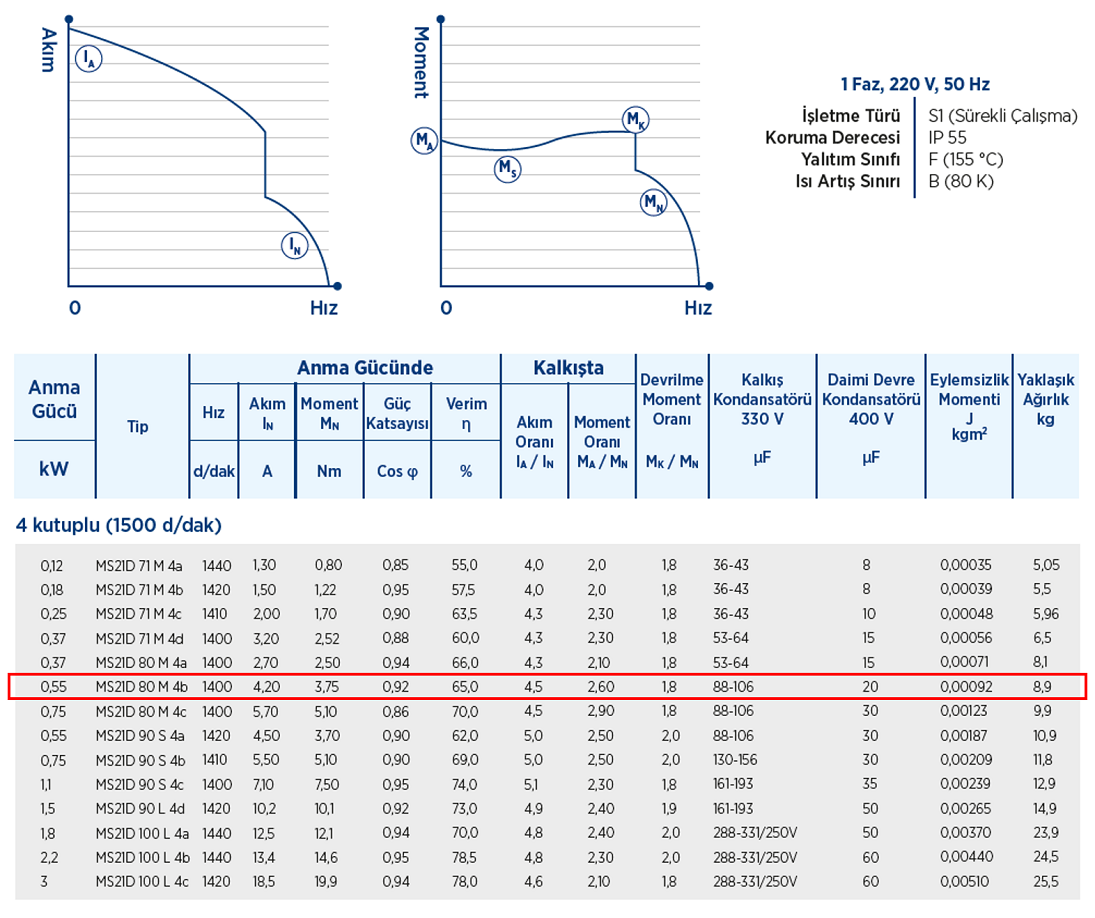Select the moment value "19,9"
Viewport: 1095px width, 918px height.
[x=325, y=882]
